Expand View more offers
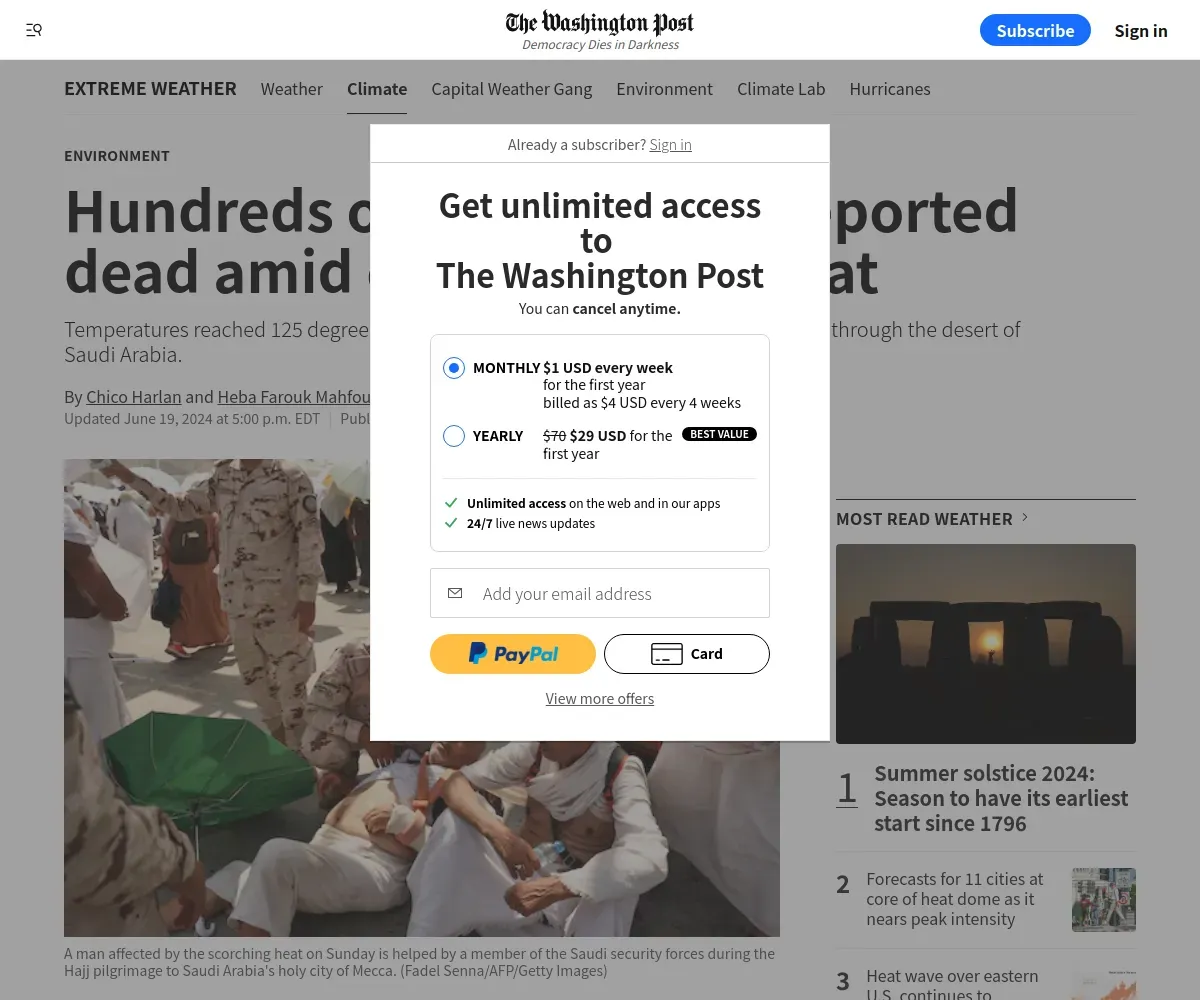The image size is (1200, 1000). pyautogui.click(x=600, y=699)
